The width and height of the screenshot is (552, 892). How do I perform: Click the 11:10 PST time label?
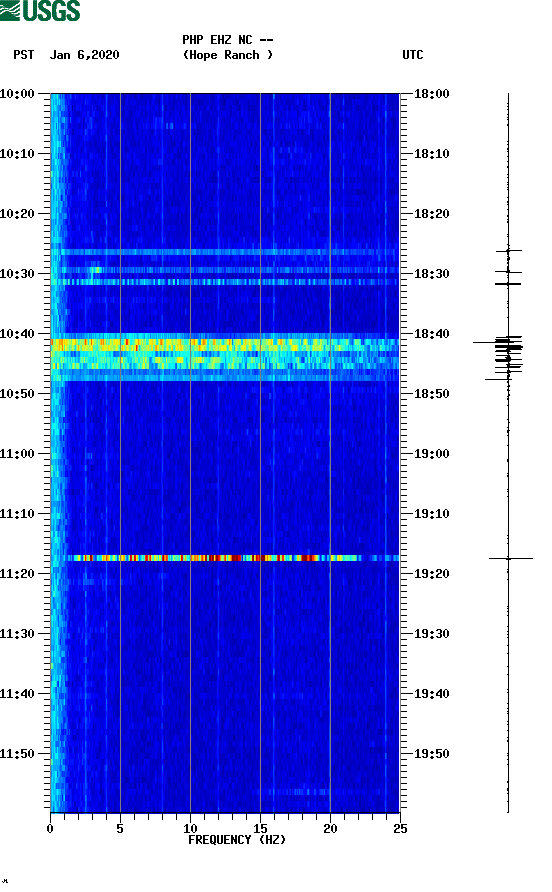[x=18, y=514]
